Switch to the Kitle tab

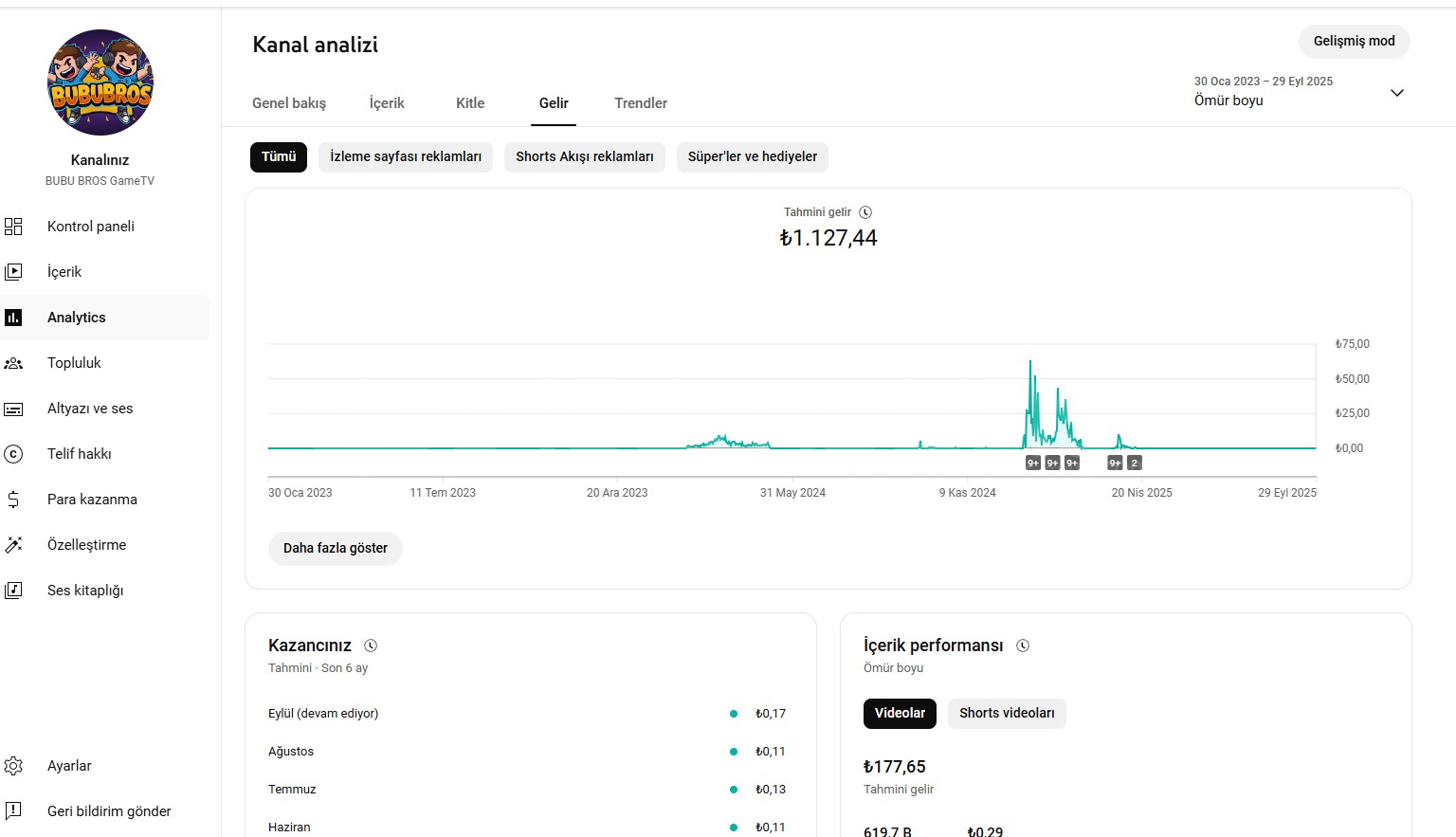(470, 103)
